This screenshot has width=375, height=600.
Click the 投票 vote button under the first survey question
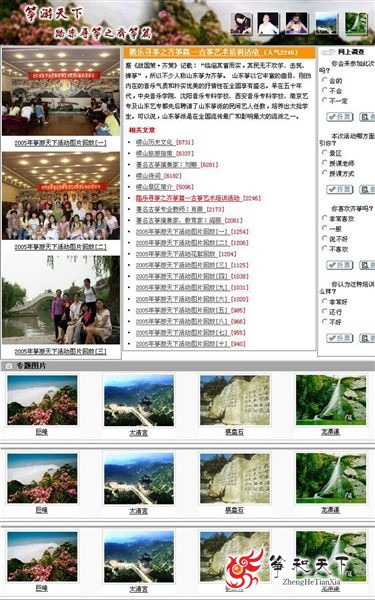coord(339,117)
